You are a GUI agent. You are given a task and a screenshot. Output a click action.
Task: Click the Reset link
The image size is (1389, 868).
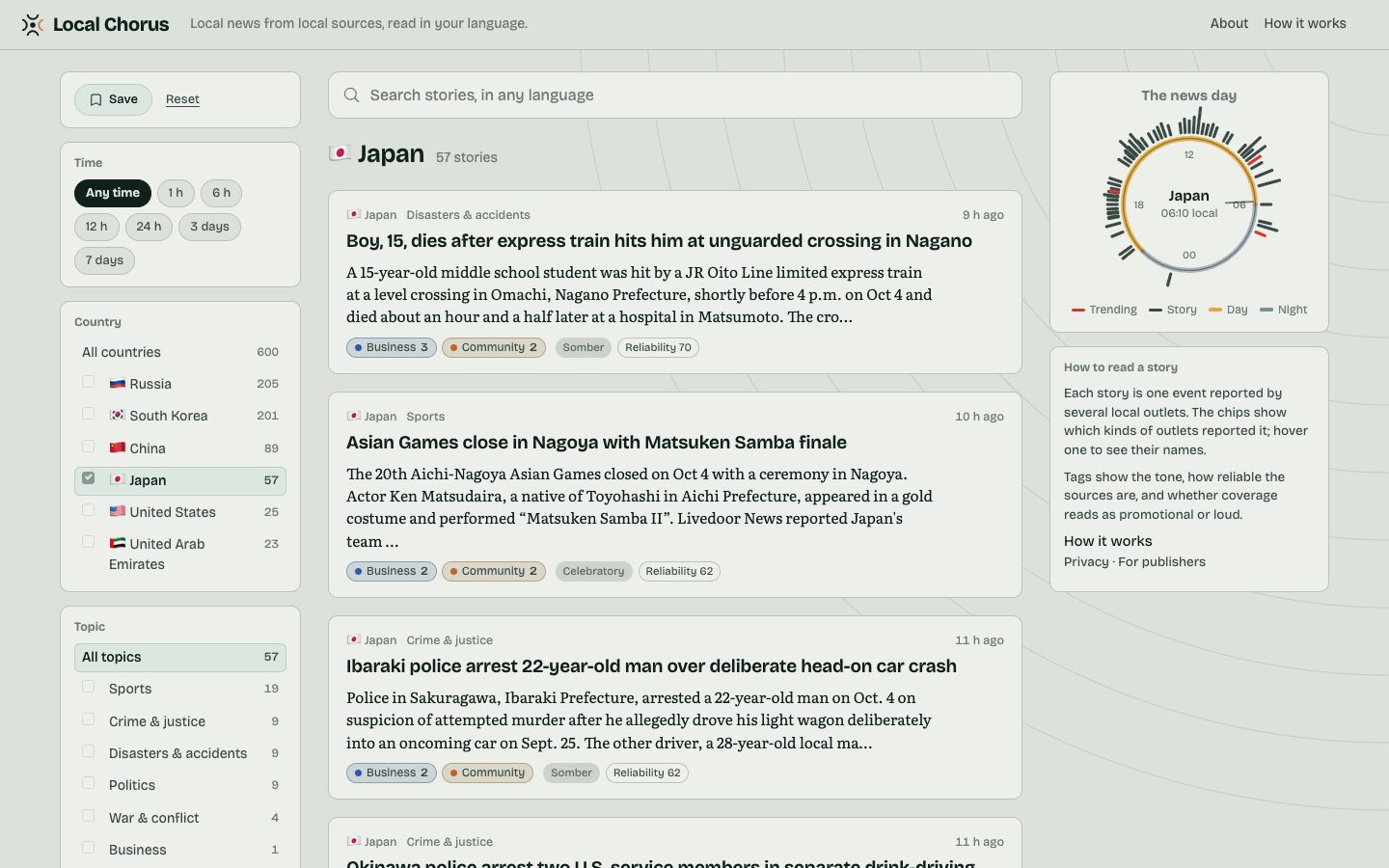(182, 99)
